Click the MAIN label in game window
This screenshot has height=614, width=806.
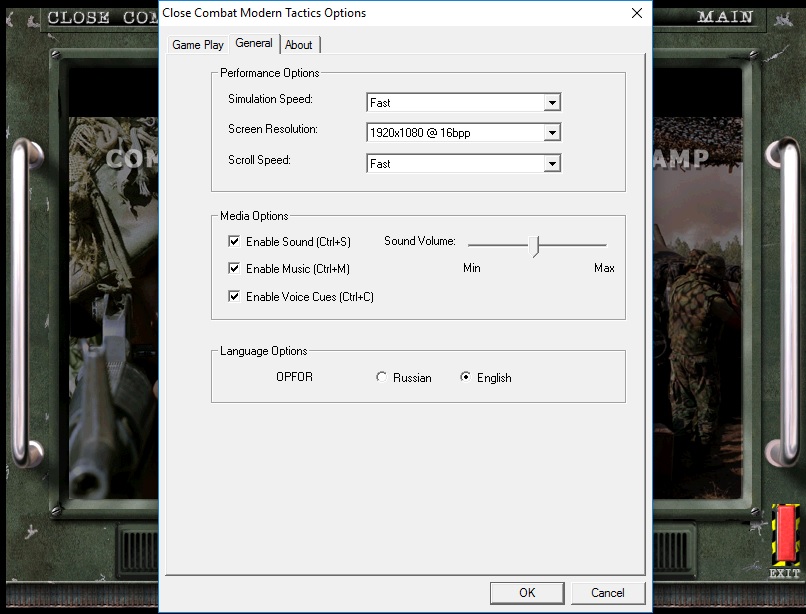pos(725,17)
